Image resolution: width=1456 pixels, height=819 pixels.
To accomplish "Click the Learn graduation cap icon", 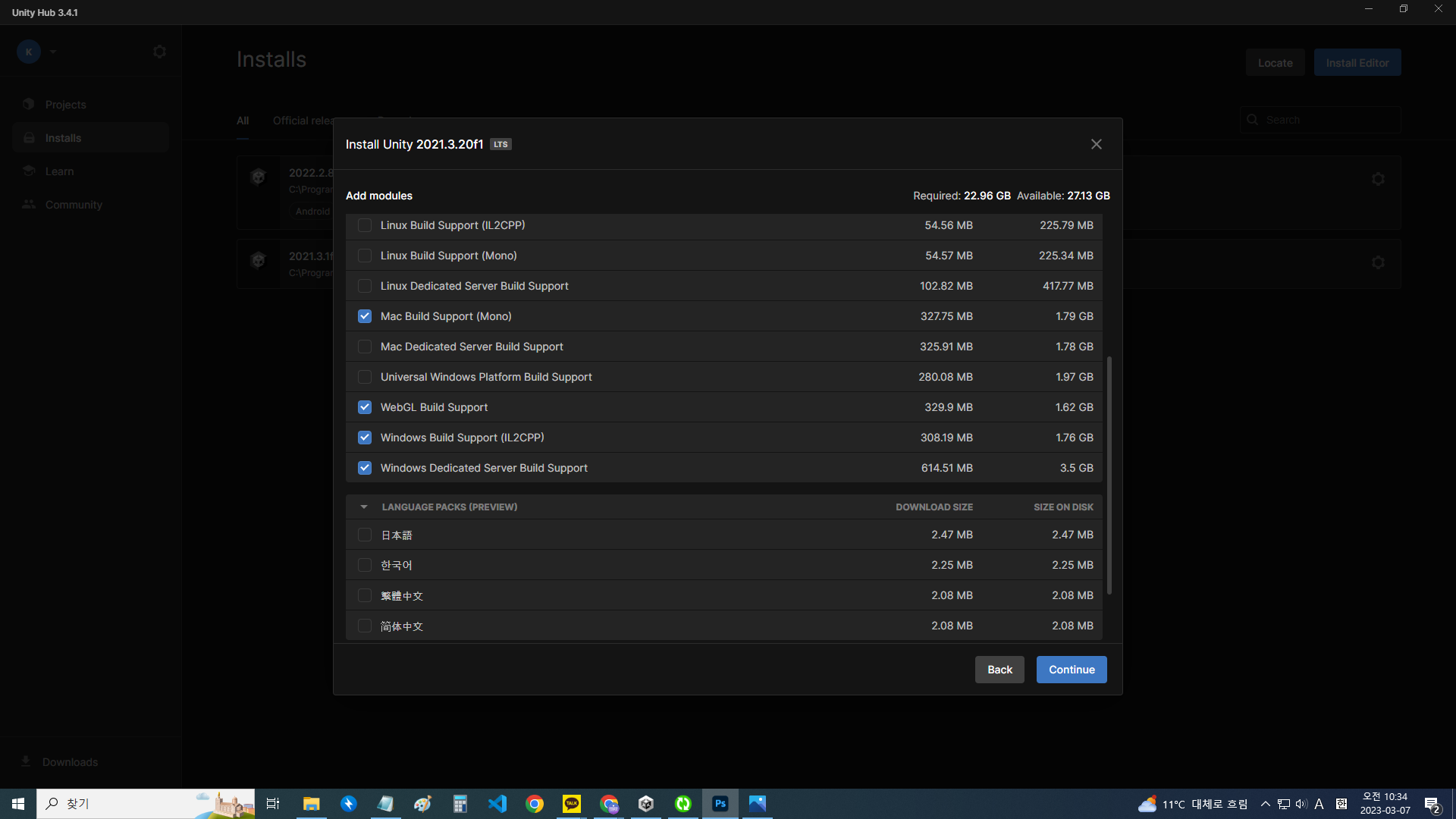I will pos(29,171).
